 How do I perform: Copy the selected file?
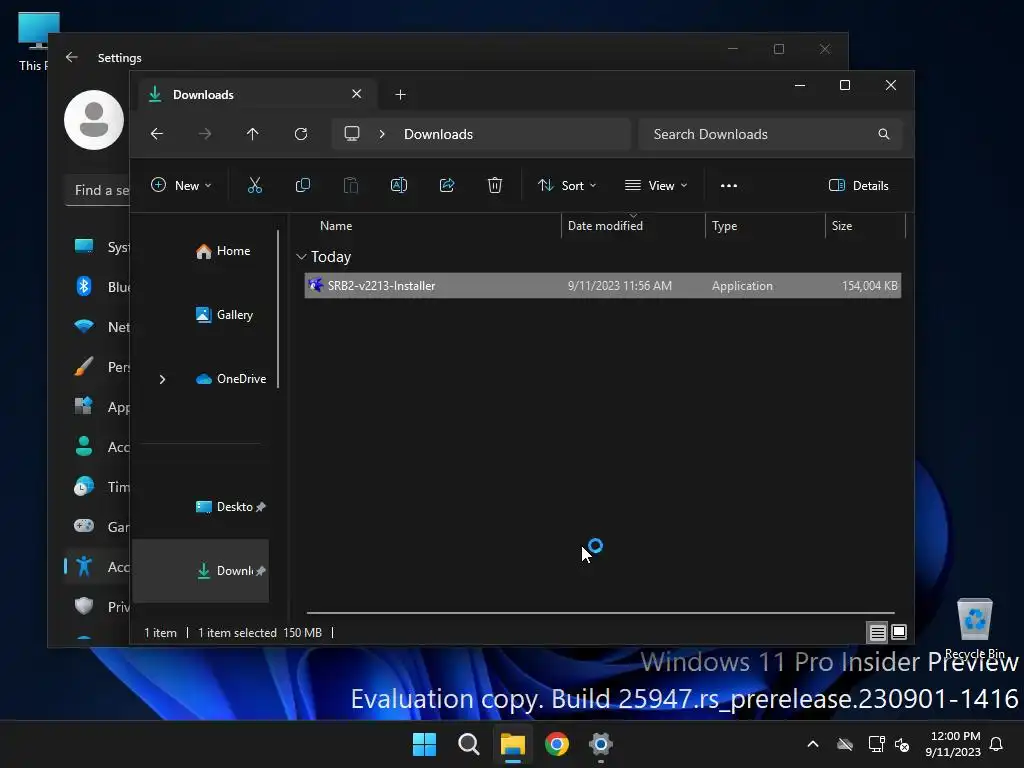[x=302, y=185]
